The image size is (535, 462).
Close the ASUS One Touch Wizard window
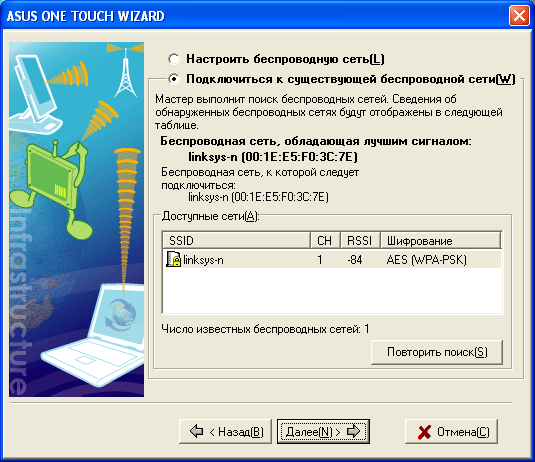coord(519,16)
